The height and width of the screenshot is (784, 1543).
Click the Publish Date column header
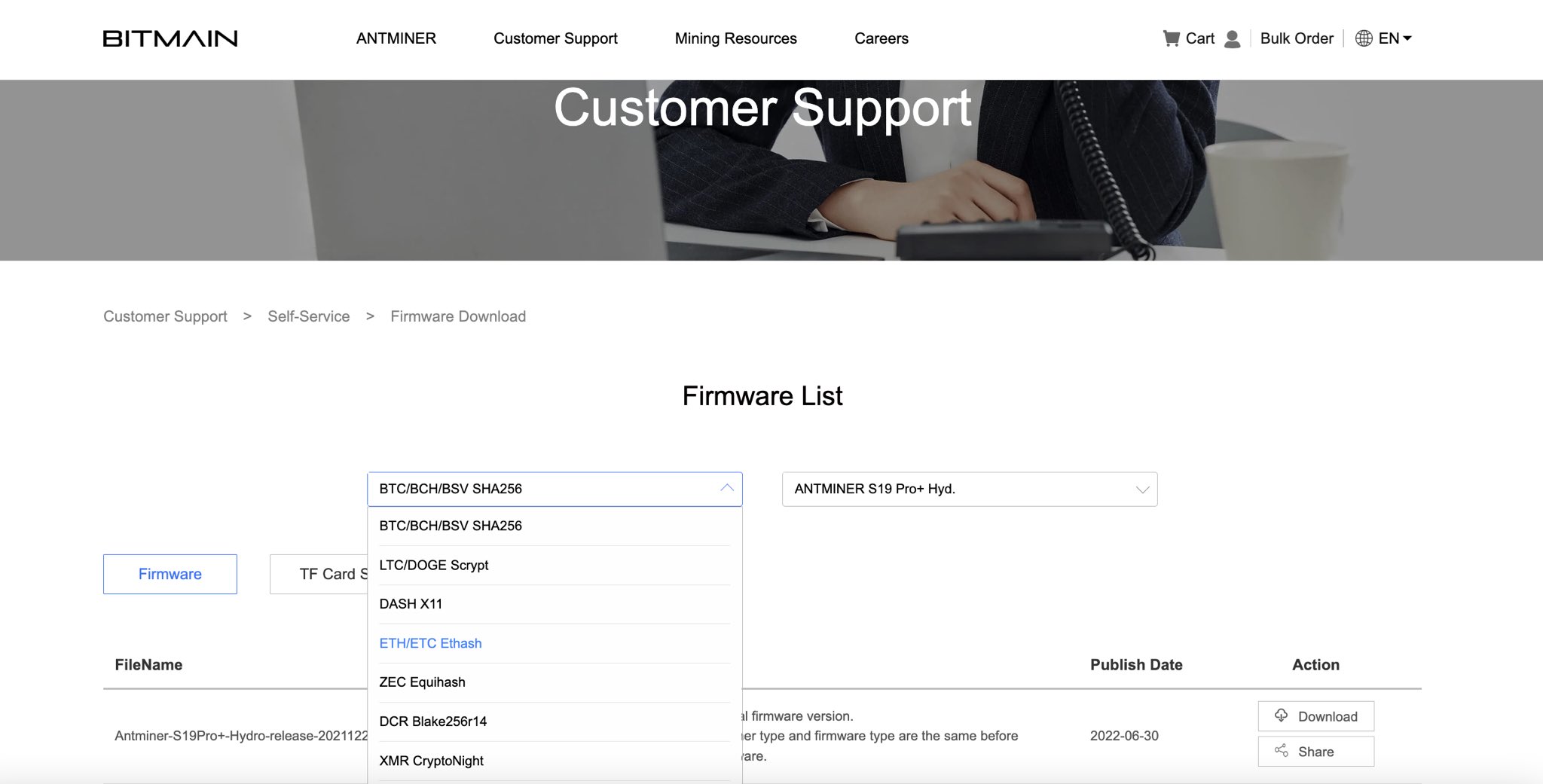tap(1136, 665)
